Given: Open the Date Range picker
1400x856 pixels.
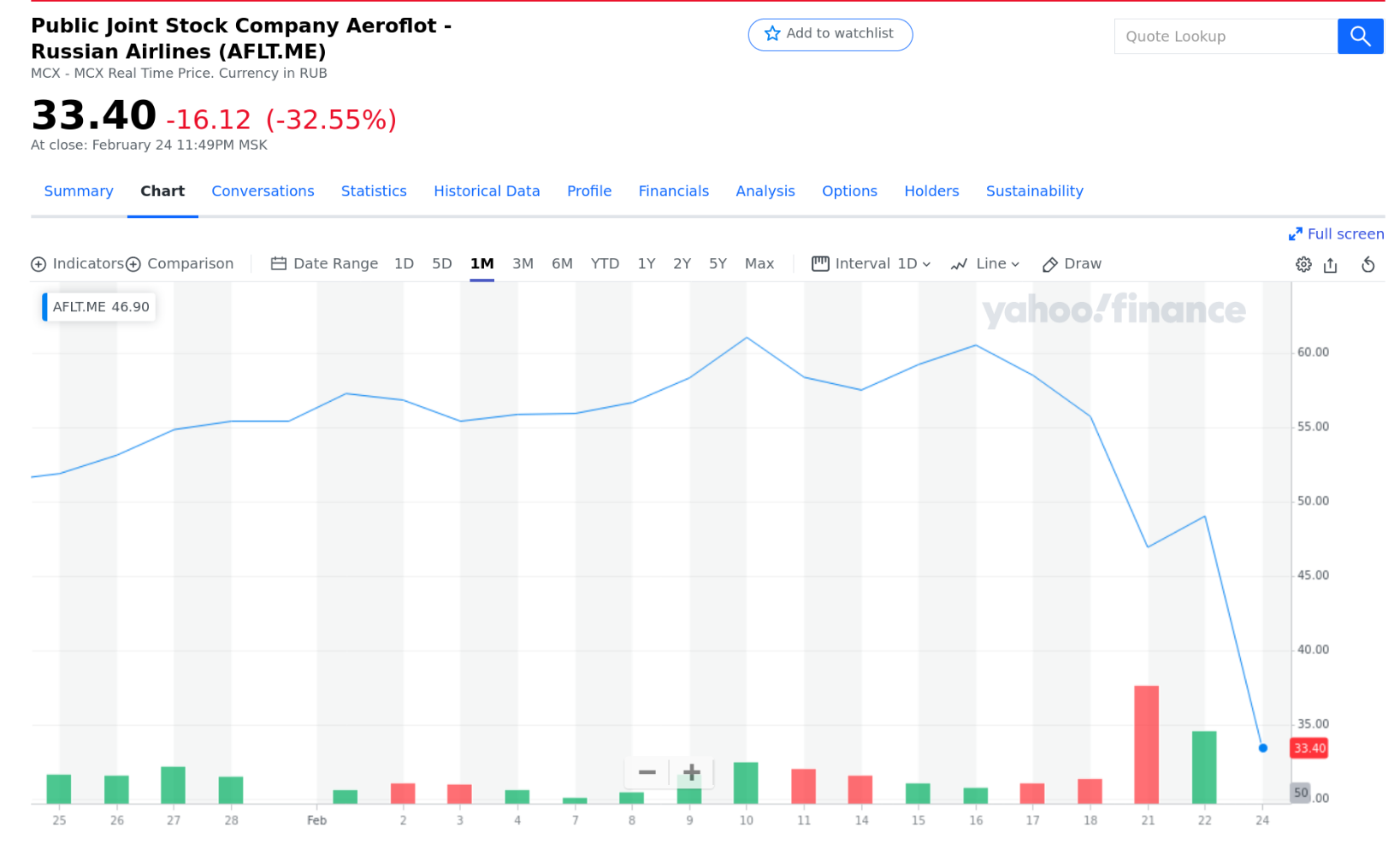Looking at the screenshot, I should (325, 264).
